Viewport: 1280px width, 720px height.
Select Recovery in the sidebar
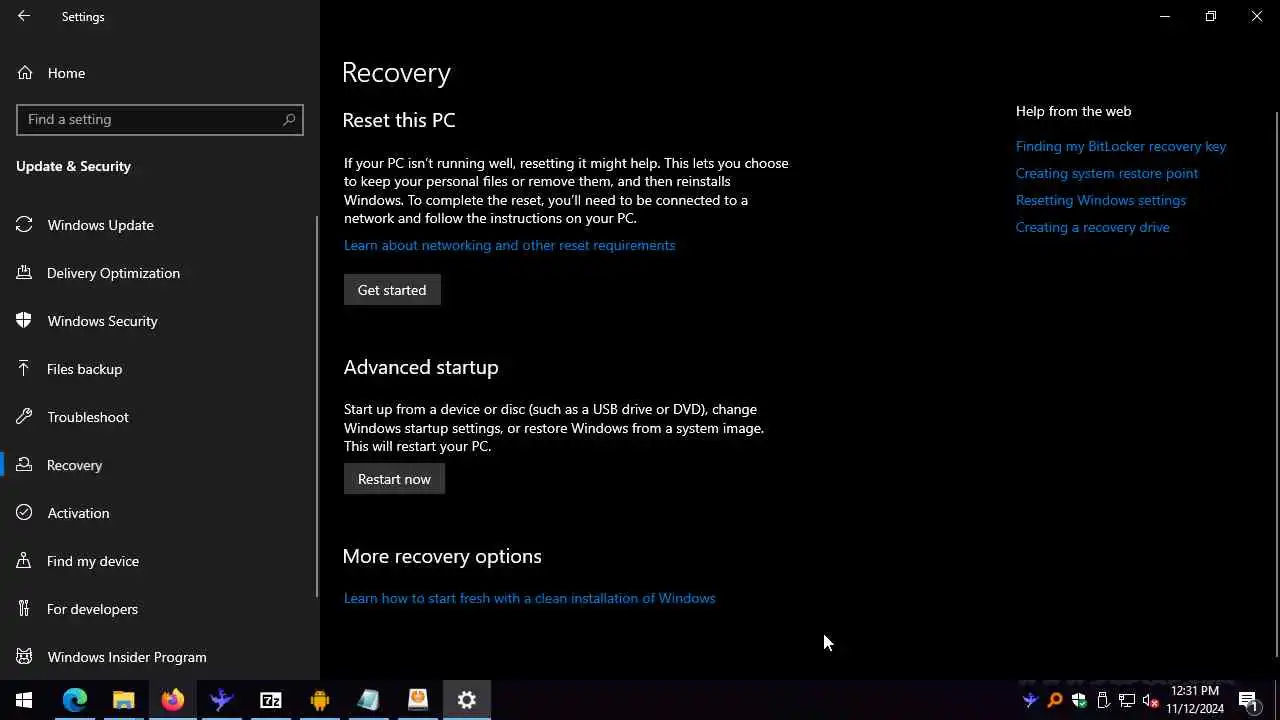click(158, 465)
